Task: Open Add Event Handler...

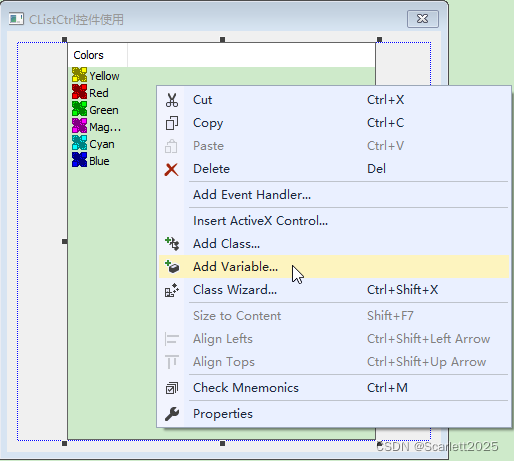Action: [334, 195]
